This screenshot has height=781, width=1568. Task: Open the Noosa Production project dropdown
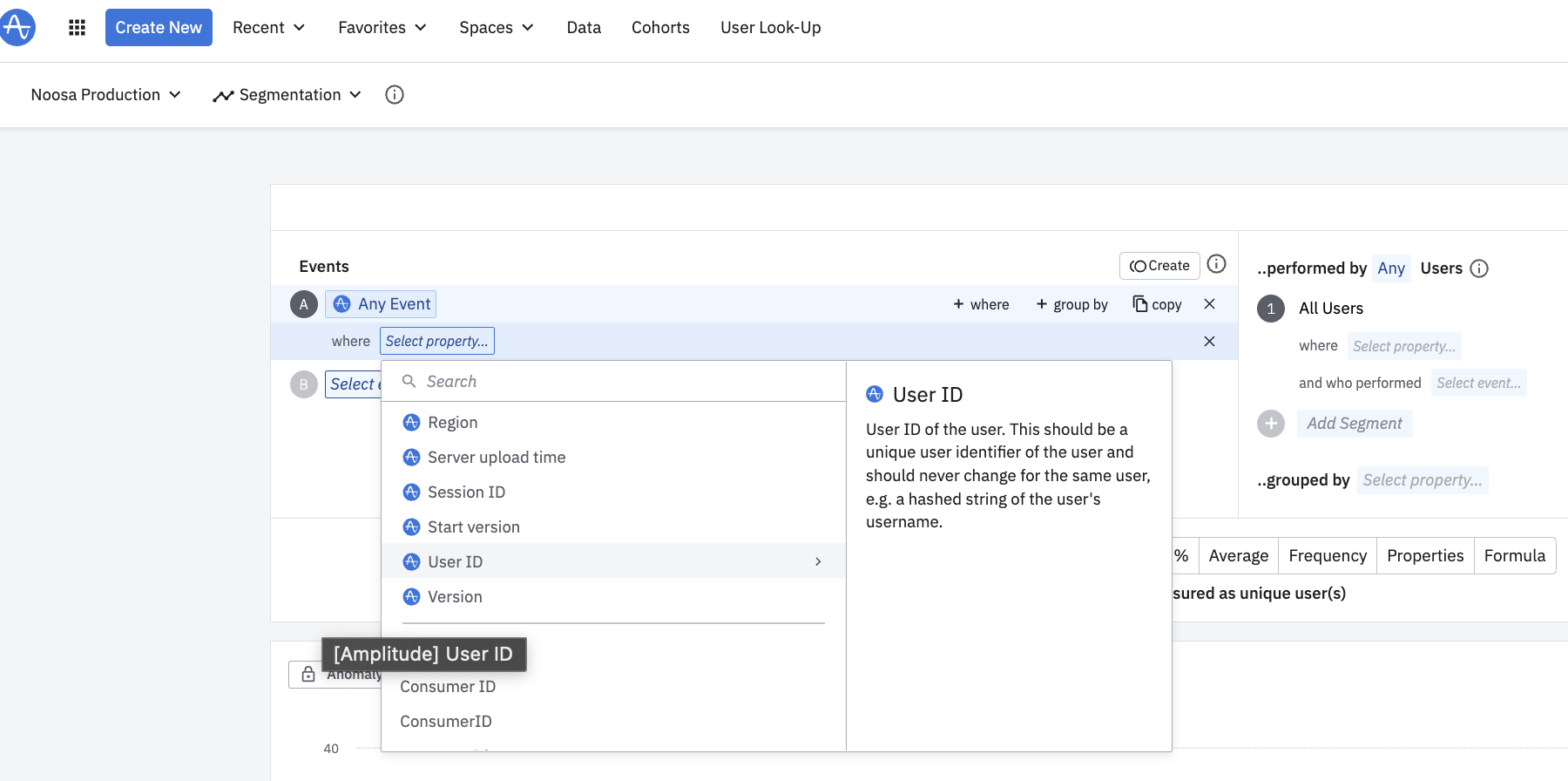105,95
